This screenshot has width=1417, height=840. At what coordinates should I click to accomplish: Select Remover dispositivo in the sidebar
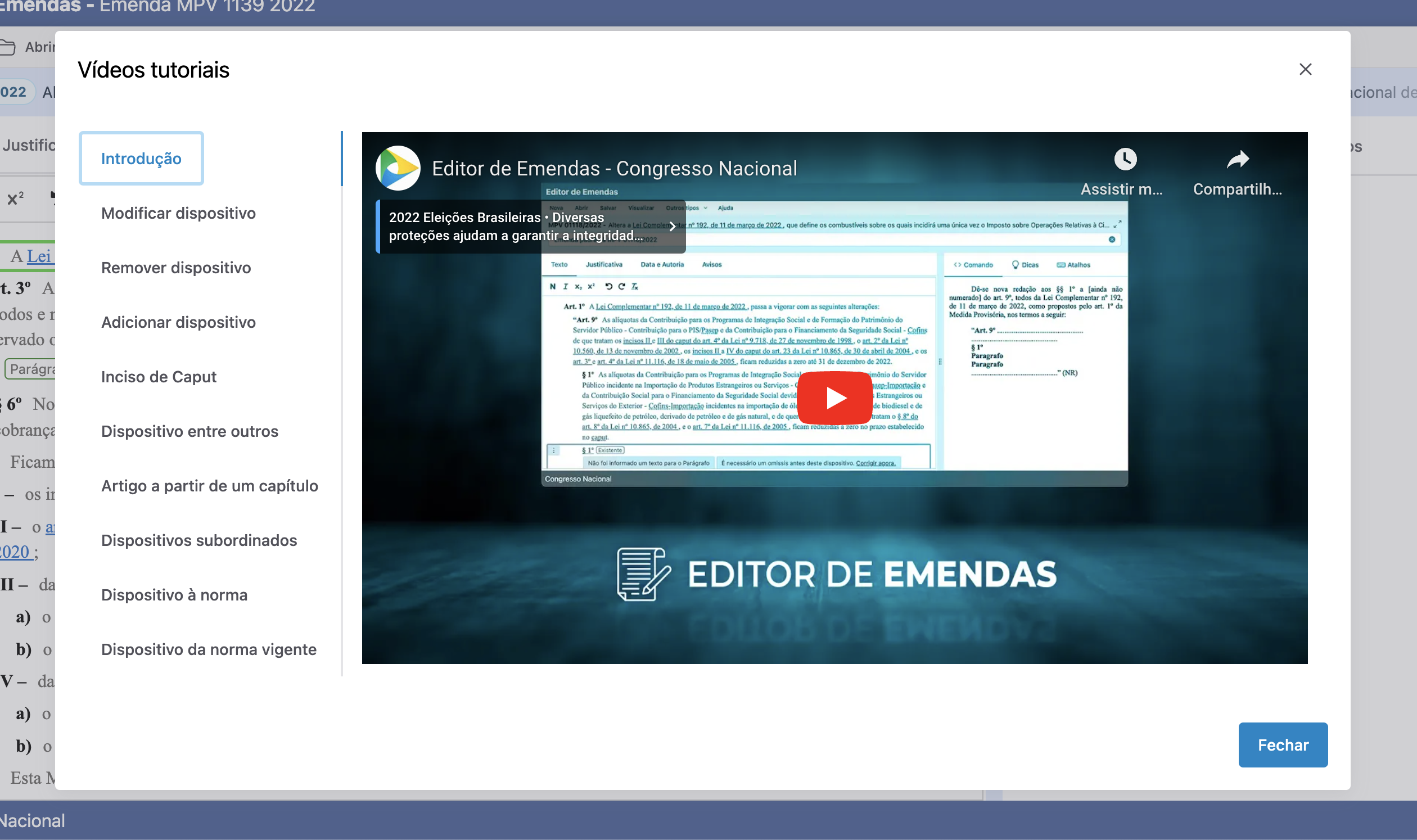(x=175, y=268)
